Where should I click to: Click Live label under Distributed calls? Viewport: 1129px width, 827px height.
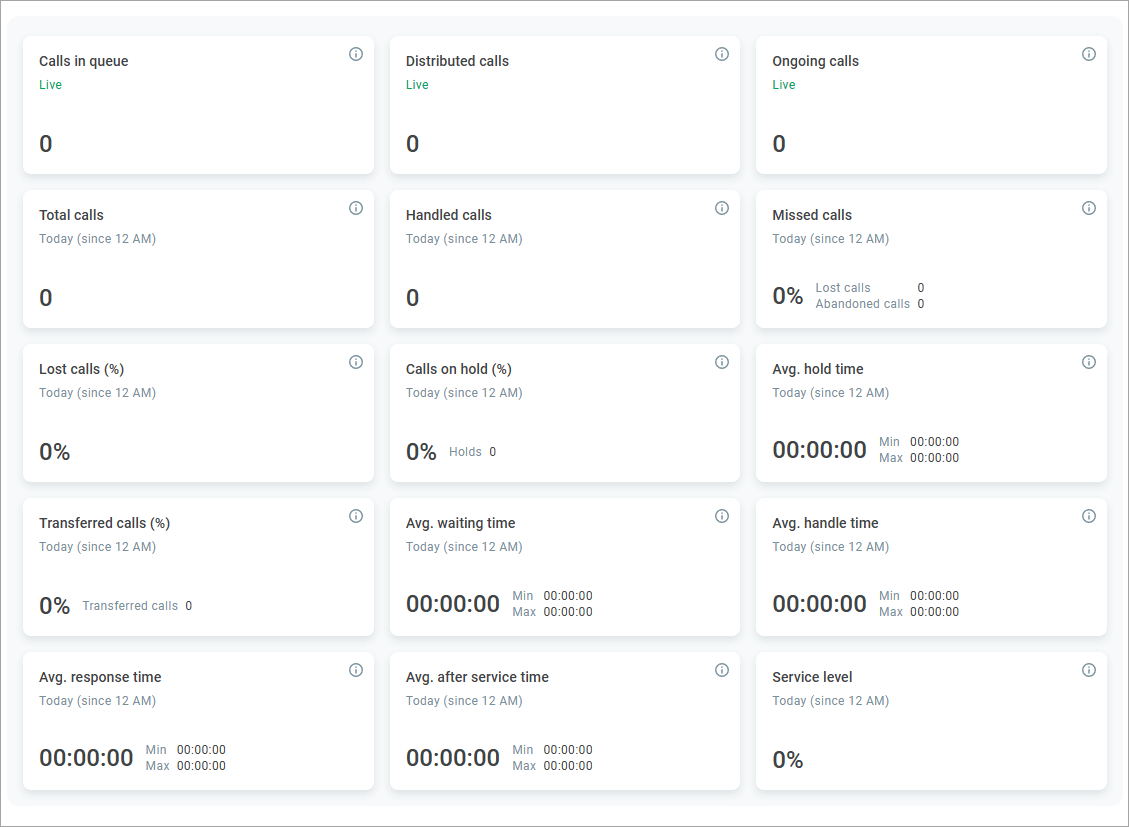[417, 85]
